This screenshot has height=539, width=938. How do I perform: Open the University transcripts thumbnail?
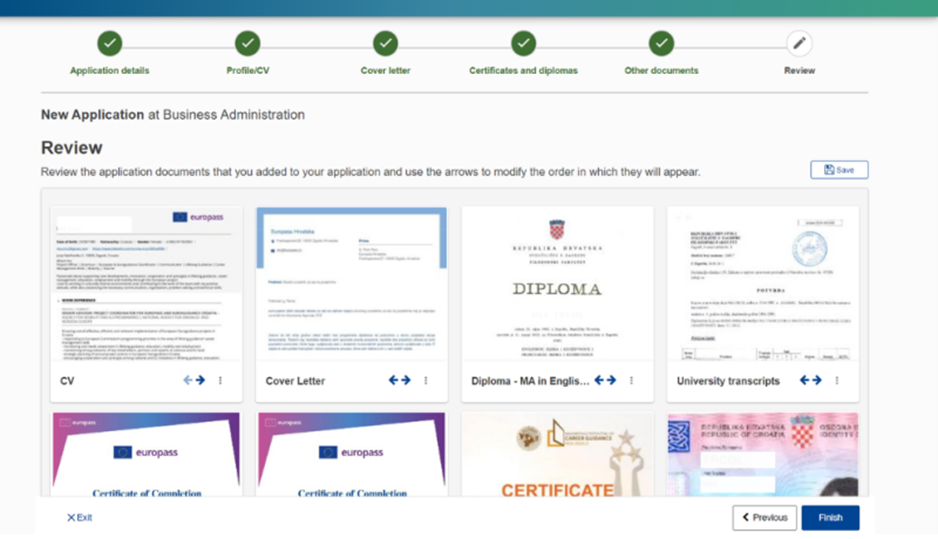pyautogui.click(x=763, y=284)
